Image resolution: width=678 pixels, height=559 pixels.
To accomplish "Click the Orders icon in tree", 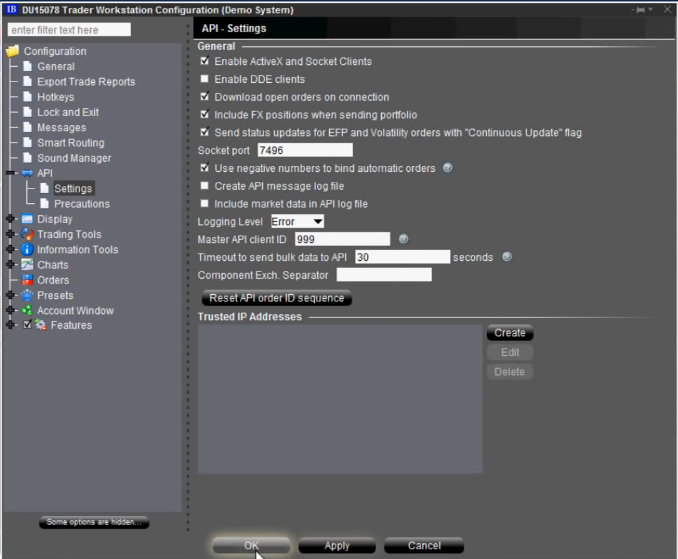I will pyautogui.click(x=27, y=280).
